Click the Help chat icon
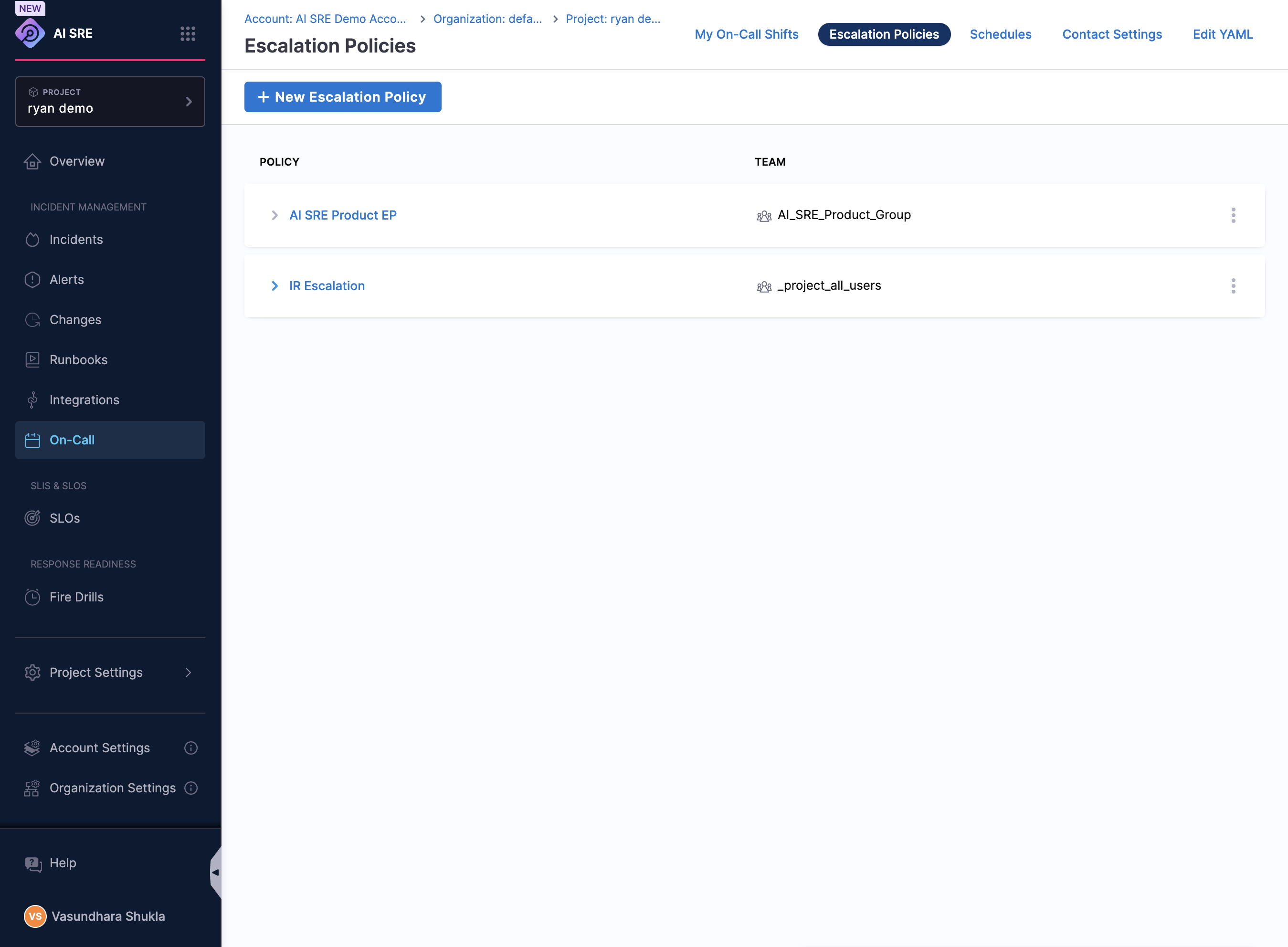This screenshot has height=947, width=1288. click(x=33, y=864)
